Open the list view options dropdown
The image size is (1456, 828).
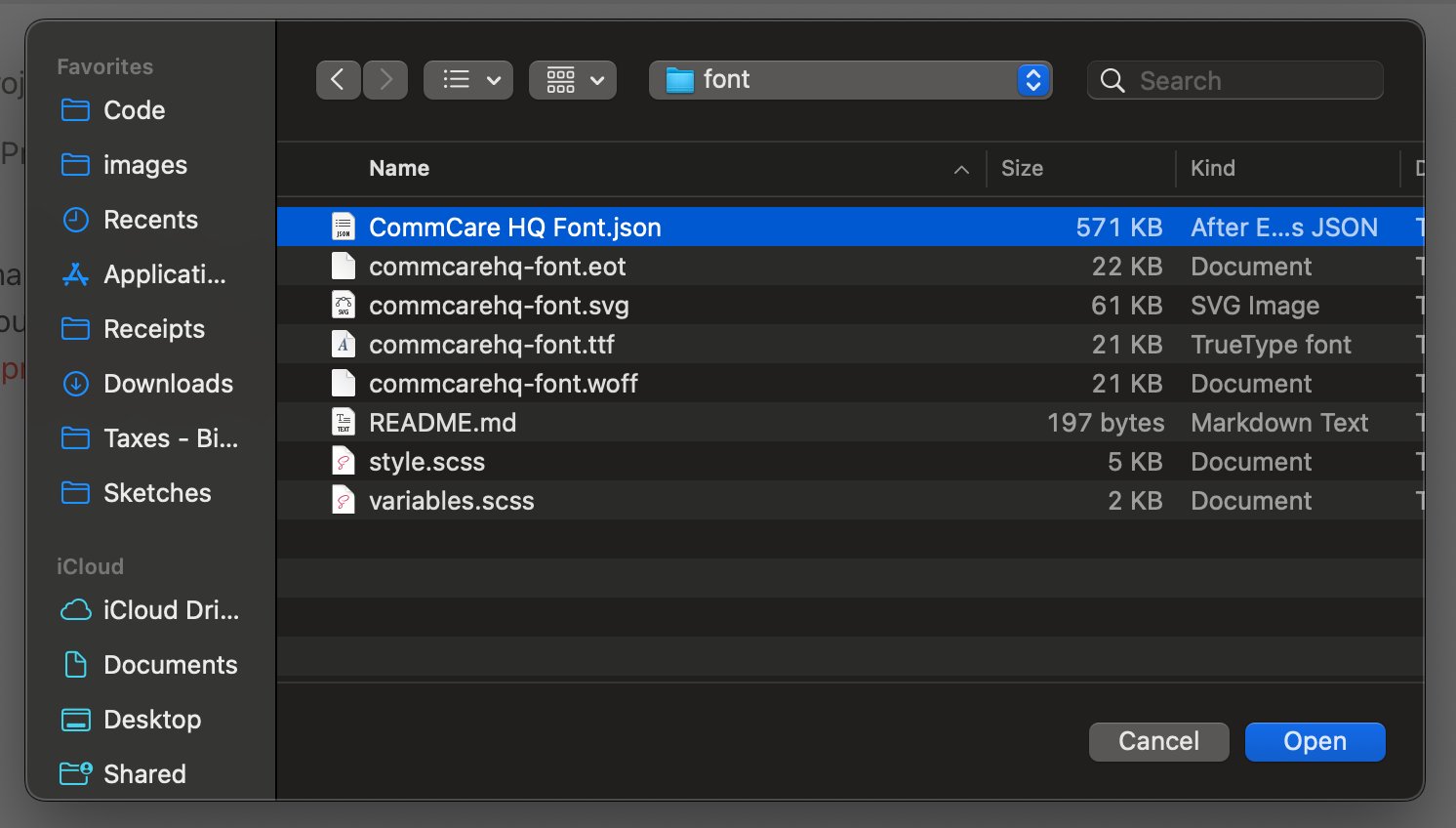[x=468, y=80]
